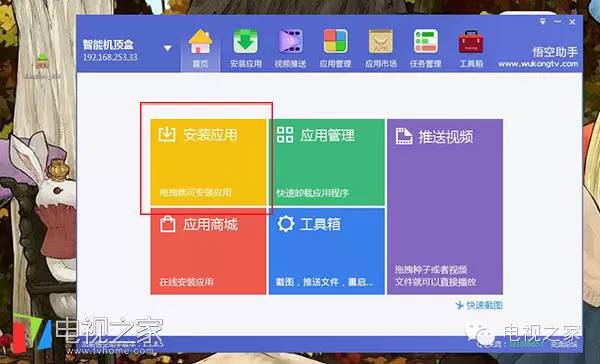The height and width of the screenshot is (364, 600).
Task: Open 工具箱 in the top toolbar
Action: tap(471, 49)
